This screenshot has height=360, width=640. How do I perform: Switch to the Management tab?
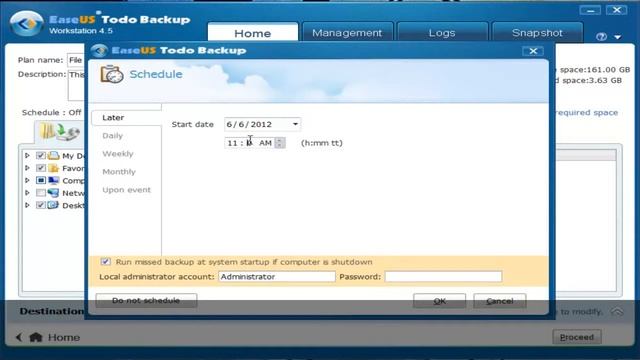coord(347,33)
